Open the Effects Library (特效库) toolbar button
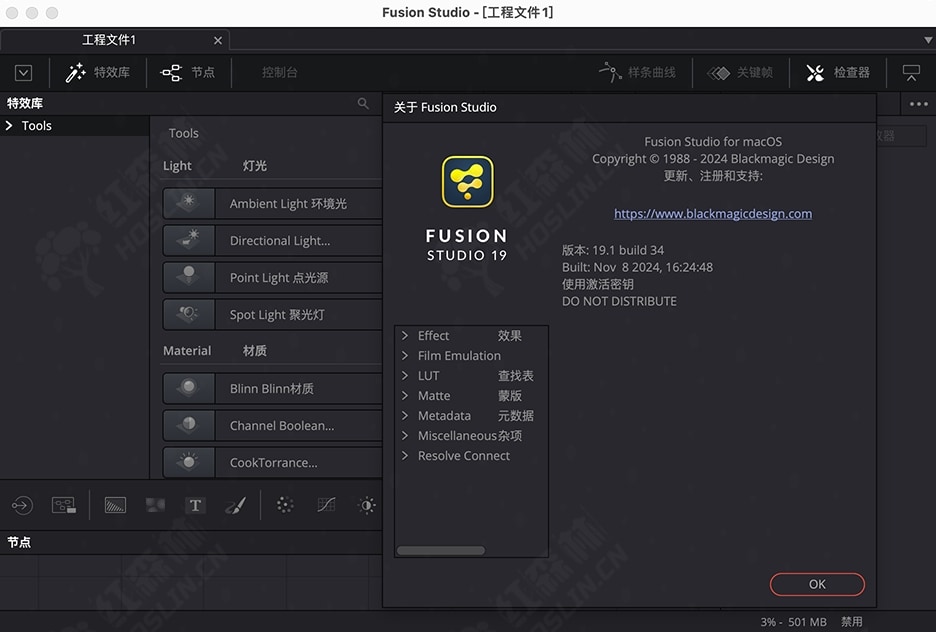Viewport: 936px width, 632px height. click(x=98, y=73)
